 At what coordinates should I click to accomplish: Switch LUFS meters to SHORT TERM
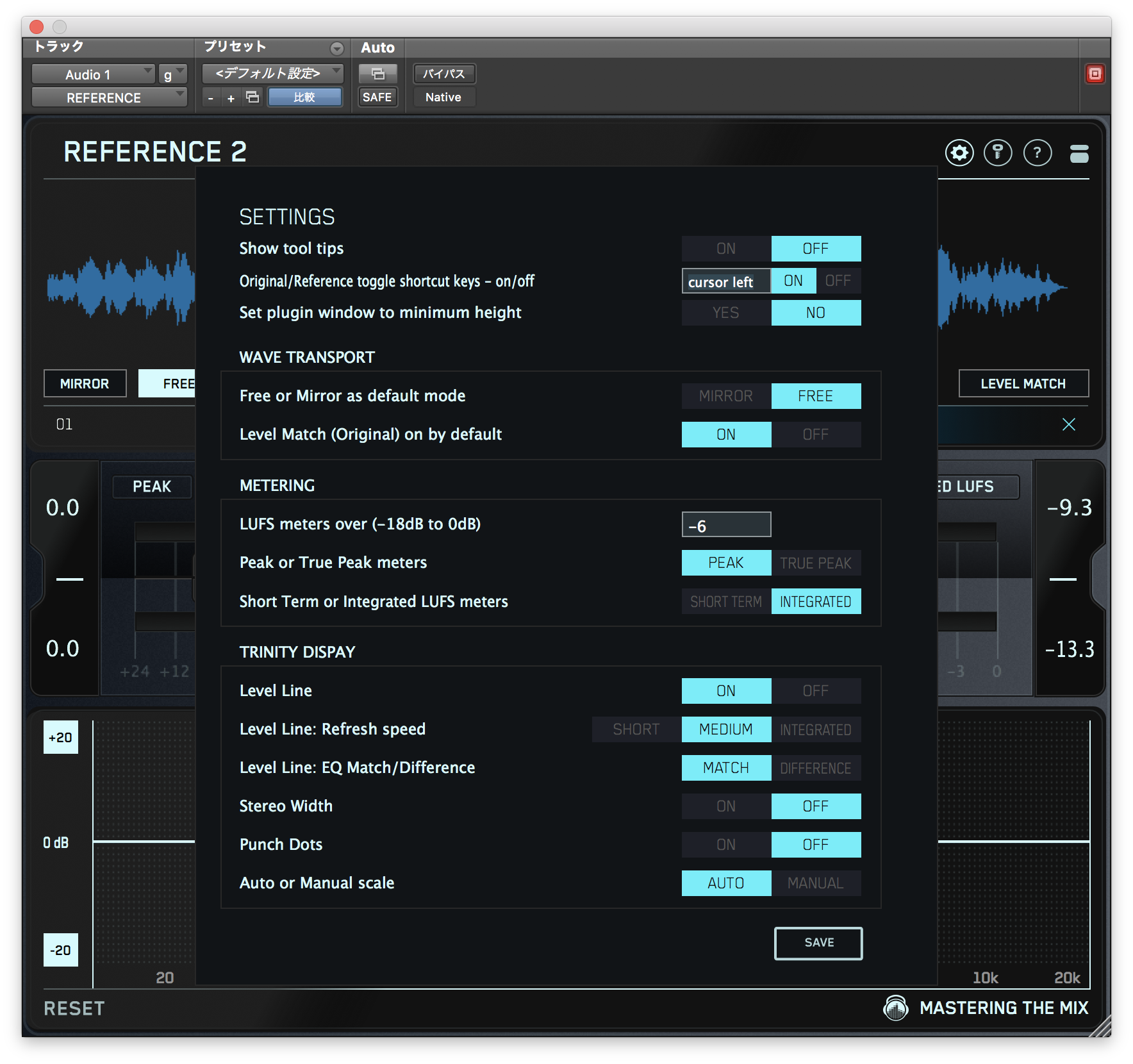725,601
